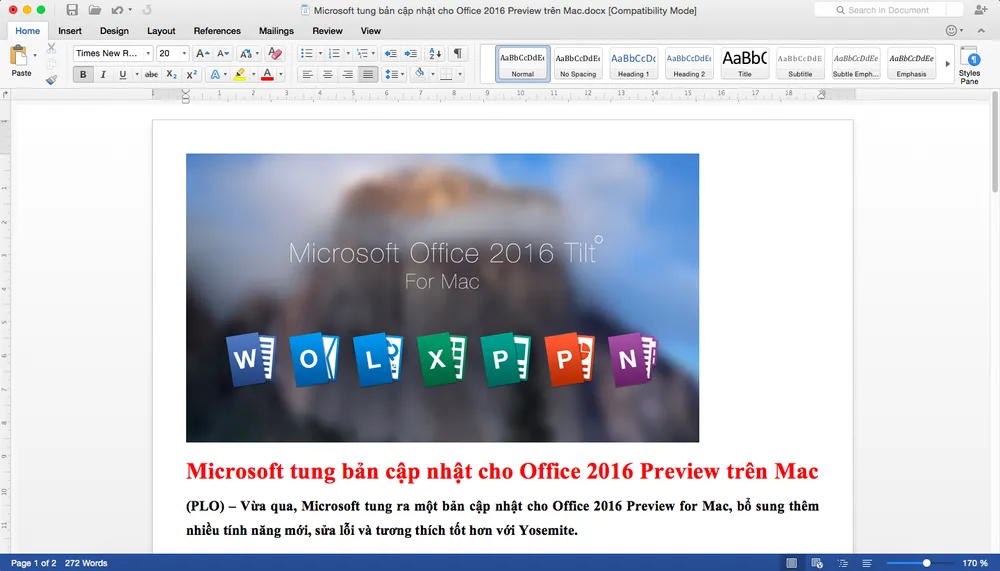Sort text with the A-Z icon

435,54
